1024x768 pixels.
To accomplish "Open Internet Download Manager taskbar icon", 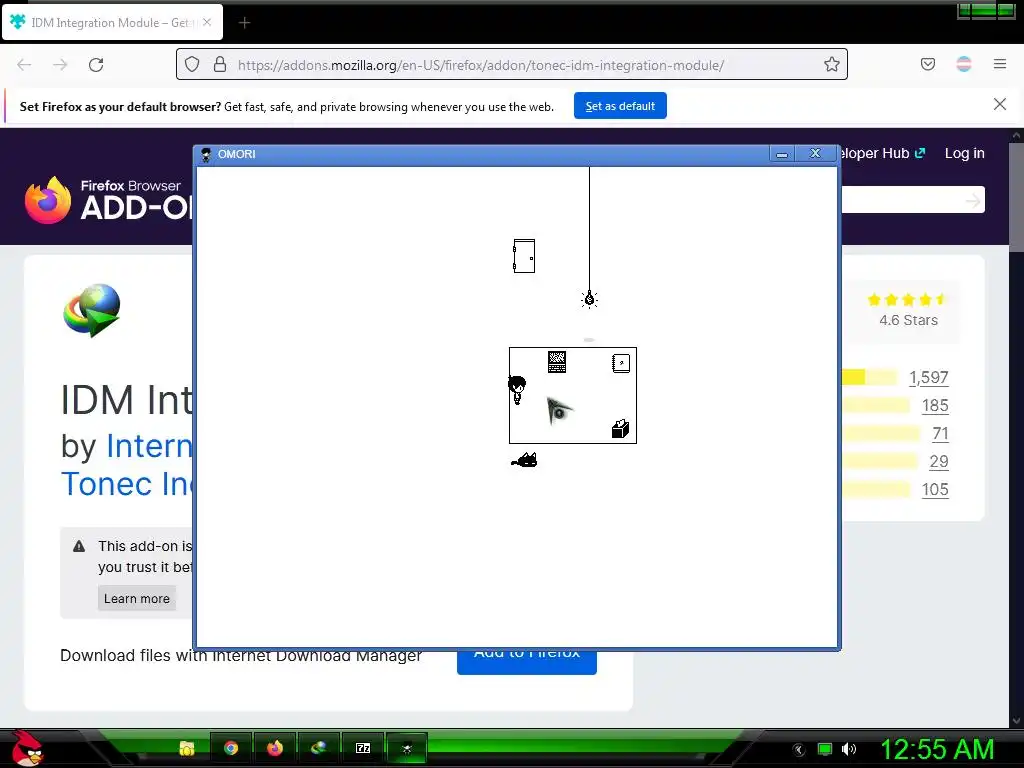I will [319, 748].
